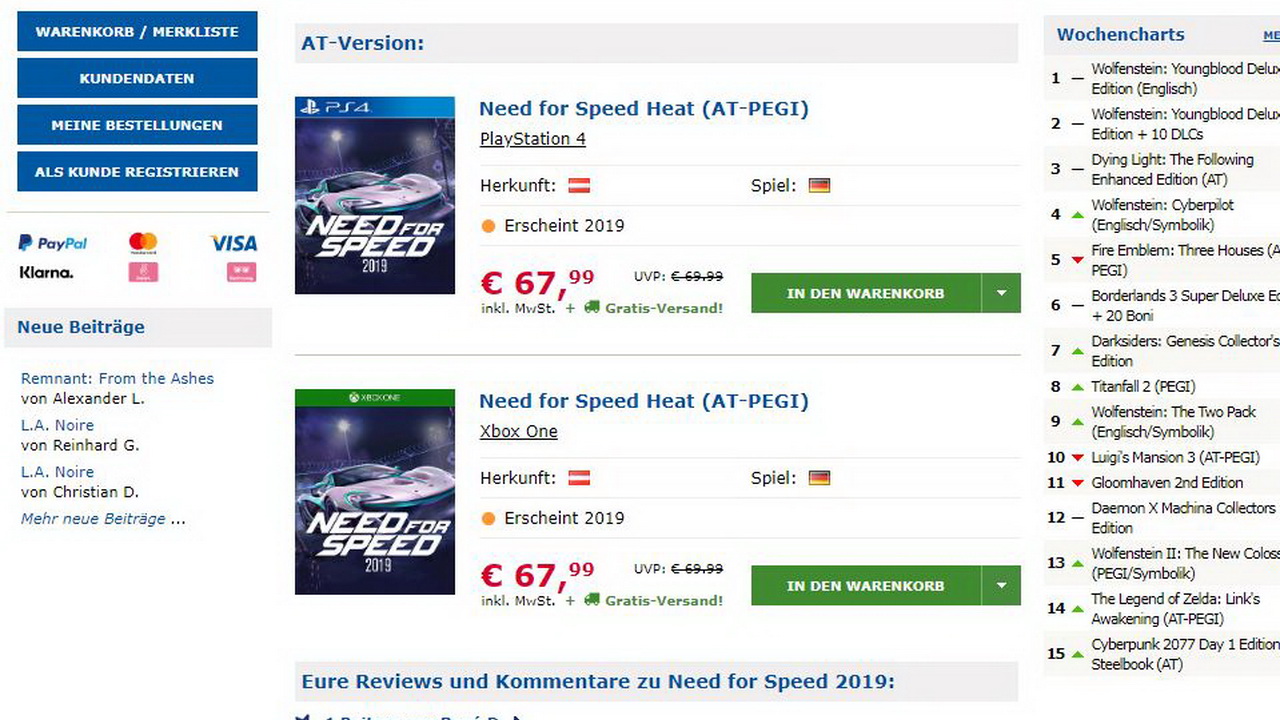
Task: Click orange availability dot on Xbox One listing
Action: 488,518
